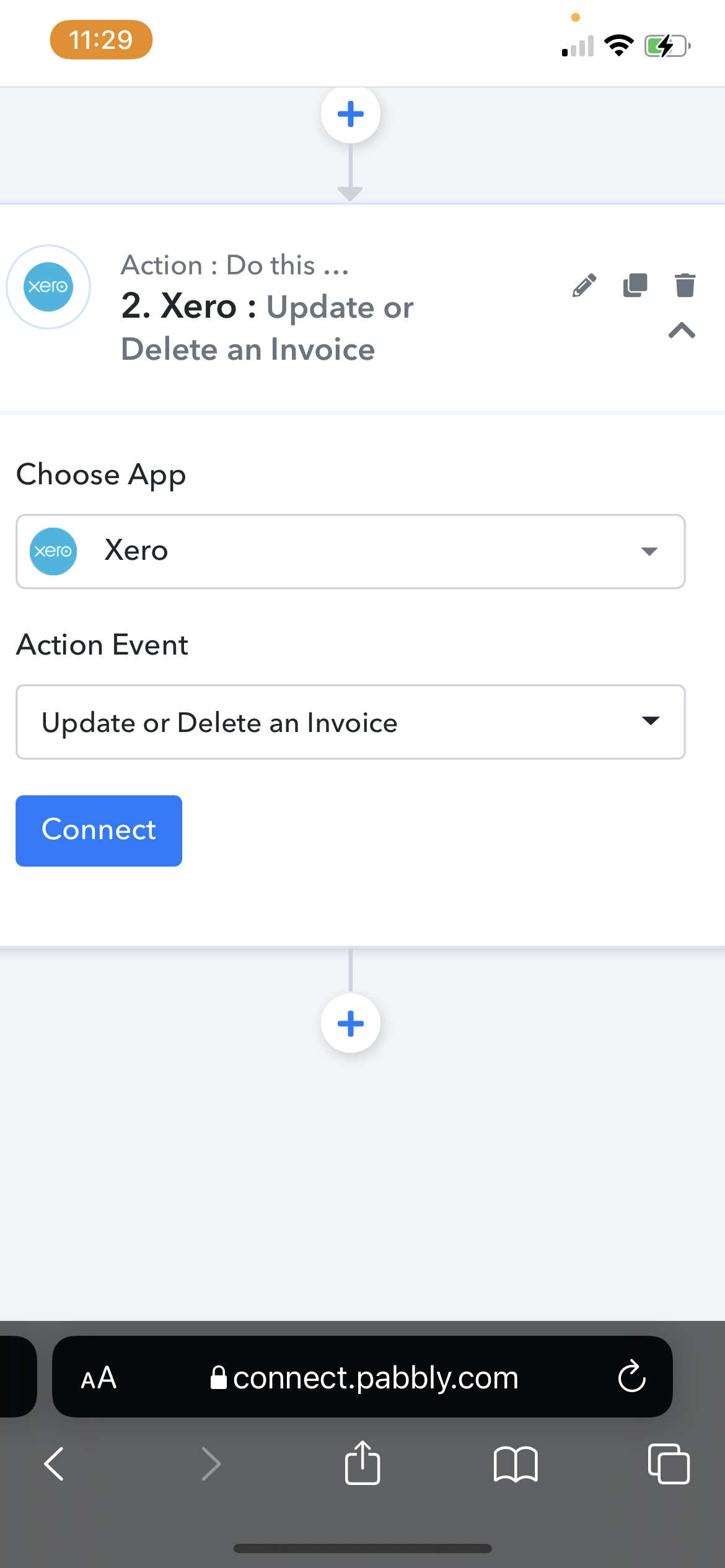Go back with Safari back arrow
Viewport: 725px width, 1568px height.
(55, 1464)
